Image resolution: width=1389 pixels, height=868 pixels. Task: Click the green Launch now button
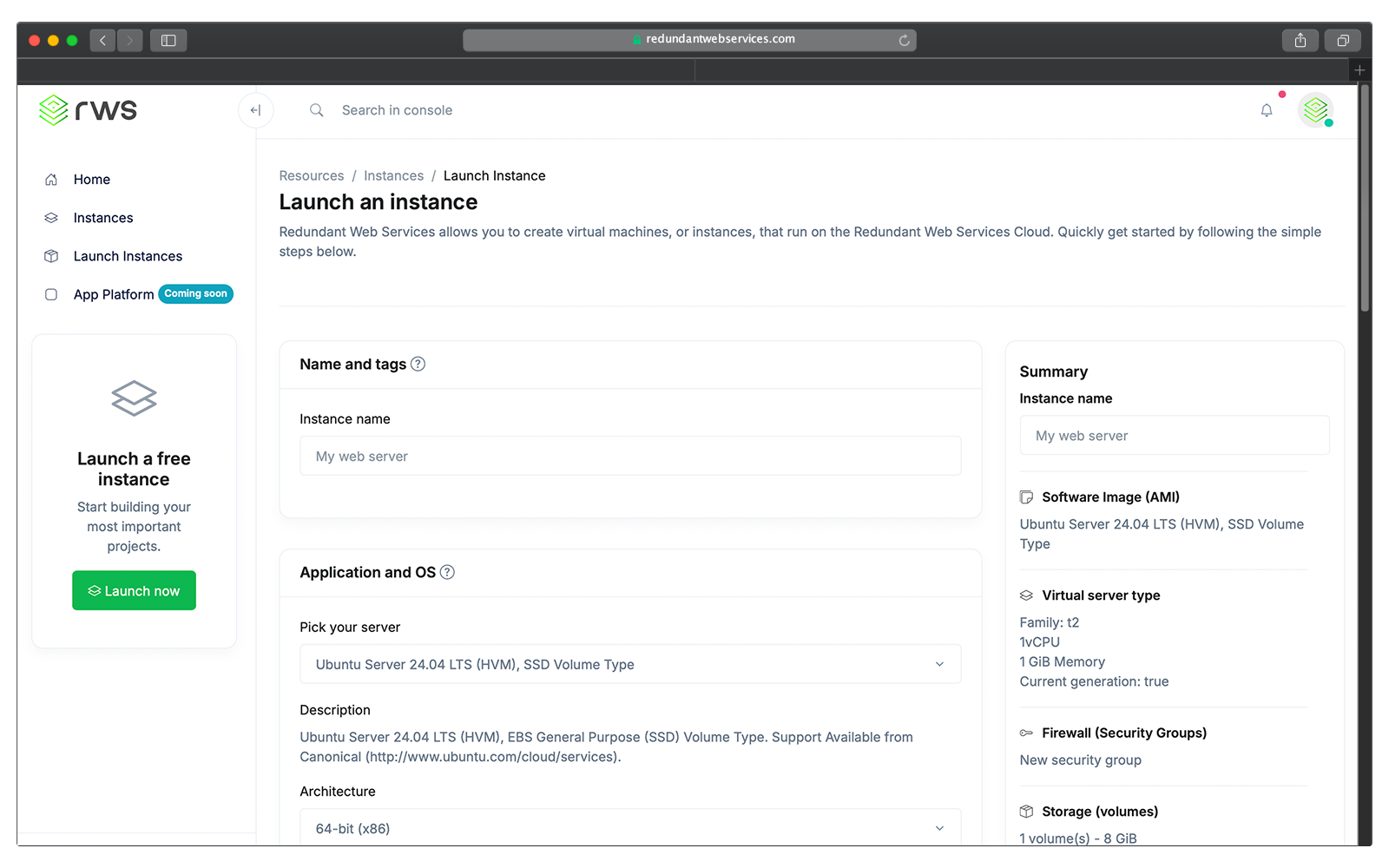pyautogui.click(x=134, y=590)
